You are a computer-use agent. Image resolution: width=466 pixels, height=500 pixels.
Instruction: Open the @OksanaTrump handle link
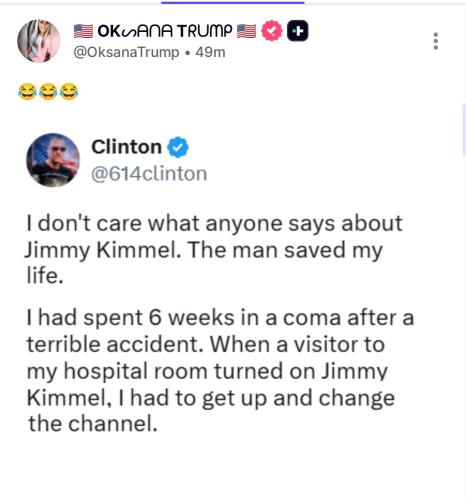pos(126,52)
